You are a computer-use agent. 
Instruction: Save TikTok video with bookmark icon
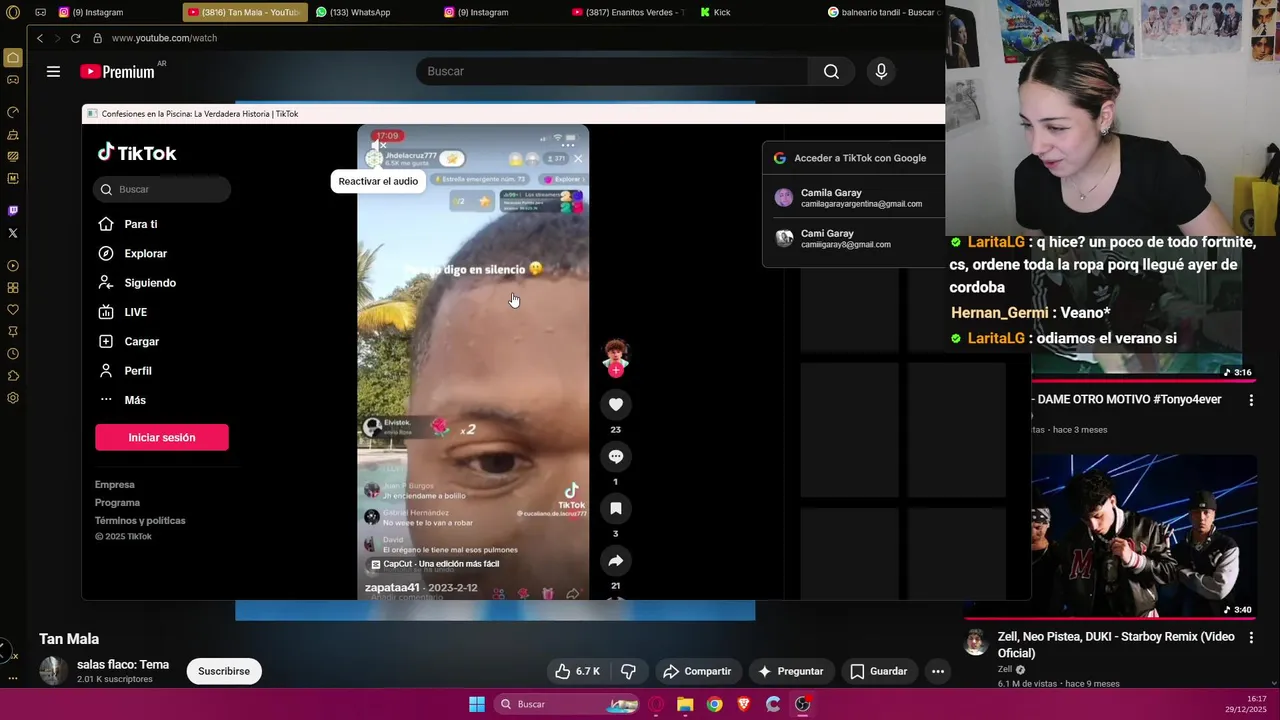click(x=616, y=508)
